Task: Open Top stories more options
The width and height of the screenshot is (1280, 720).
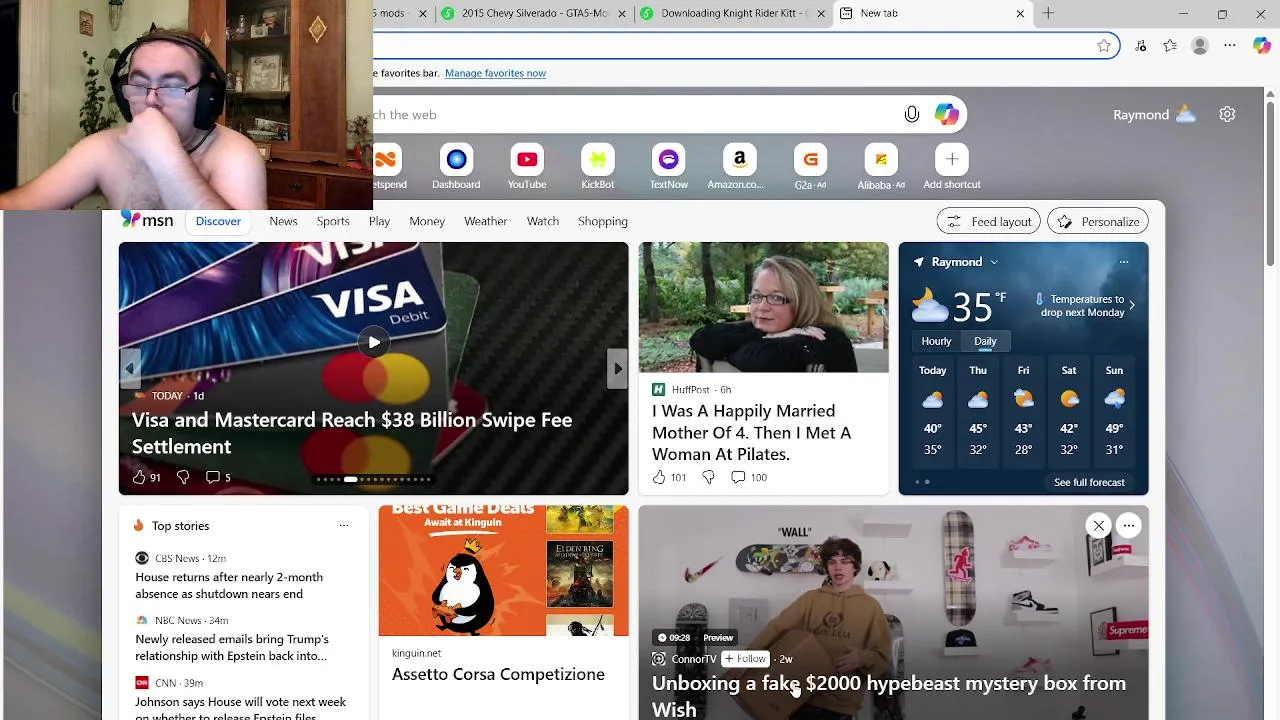Action: [343, 525]
